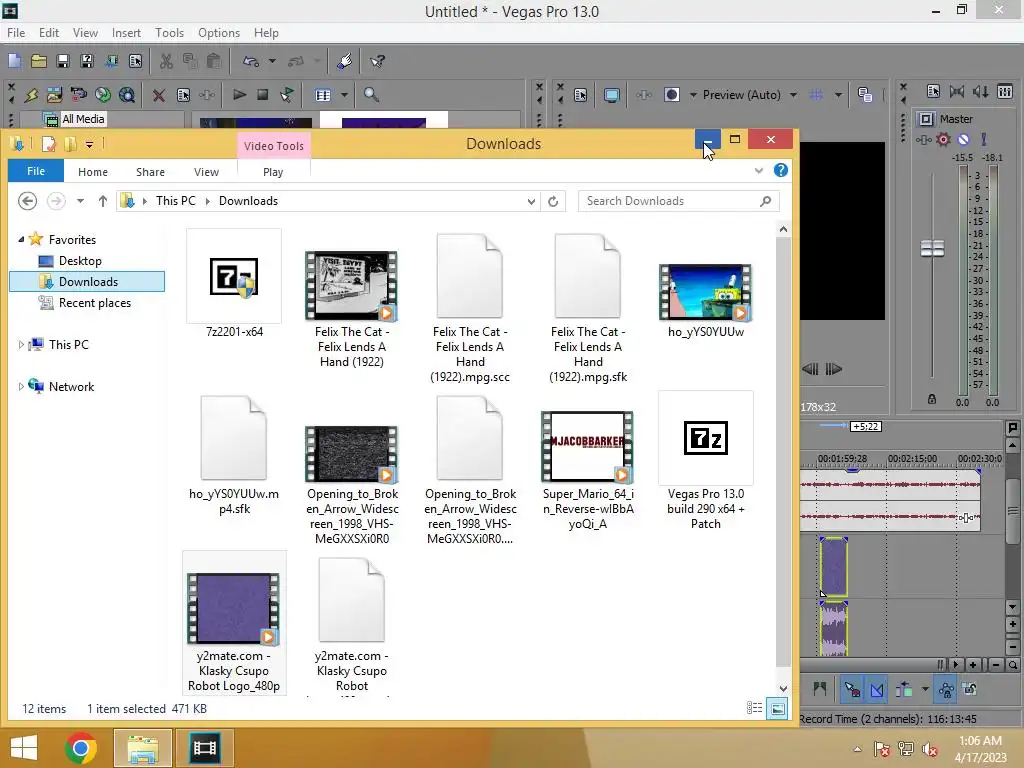Toggle Split Screen View in preview toolbar
1024x768 pixels.
pyautogui.click(x=671, y=95)
